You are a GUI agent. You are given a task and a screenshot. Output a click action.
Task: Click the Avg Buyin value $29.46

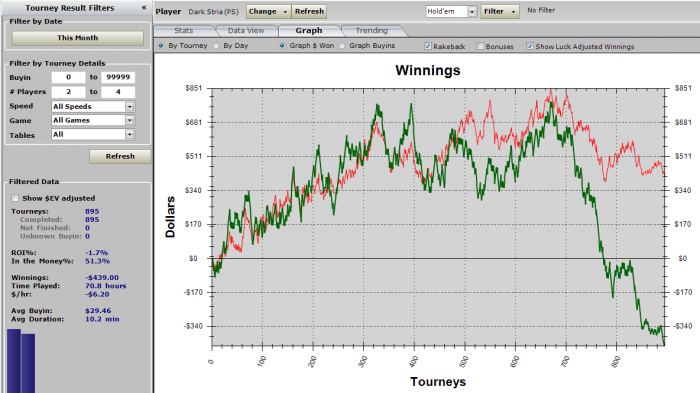point(98,311)
